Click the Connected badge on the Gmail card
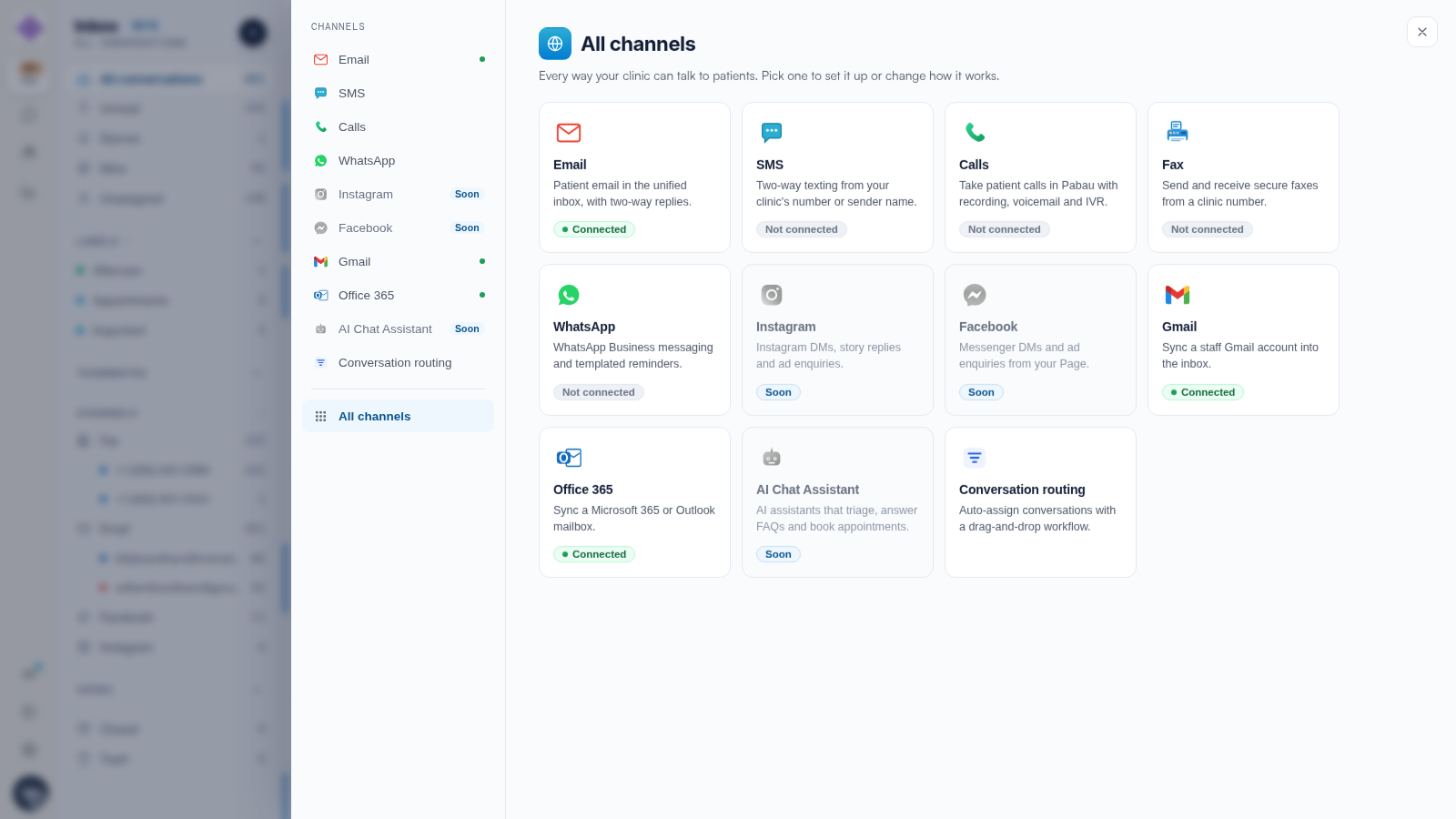 pos(1203,392)
